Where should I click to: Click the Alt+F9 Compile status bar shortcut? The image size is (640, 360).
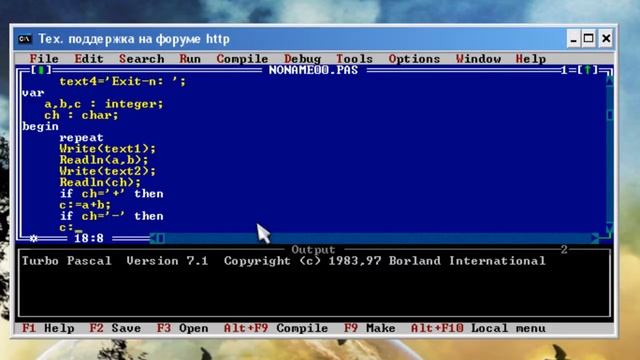coord(276,328)
